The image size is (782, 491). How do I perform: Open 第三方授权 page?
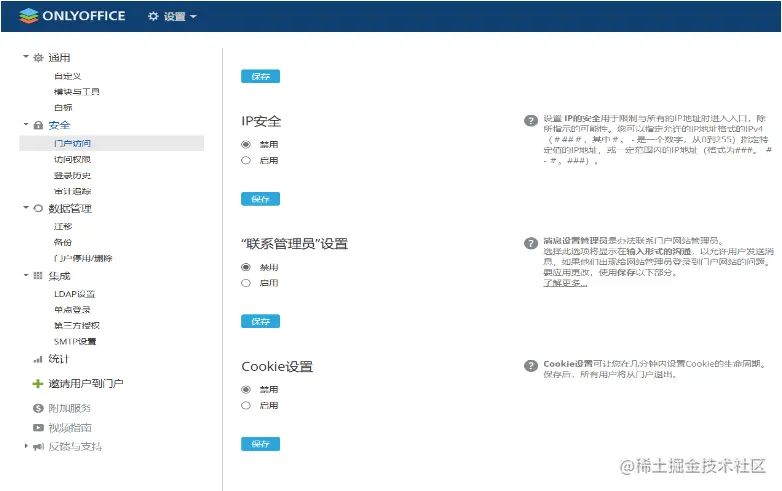tap(77, 326)
